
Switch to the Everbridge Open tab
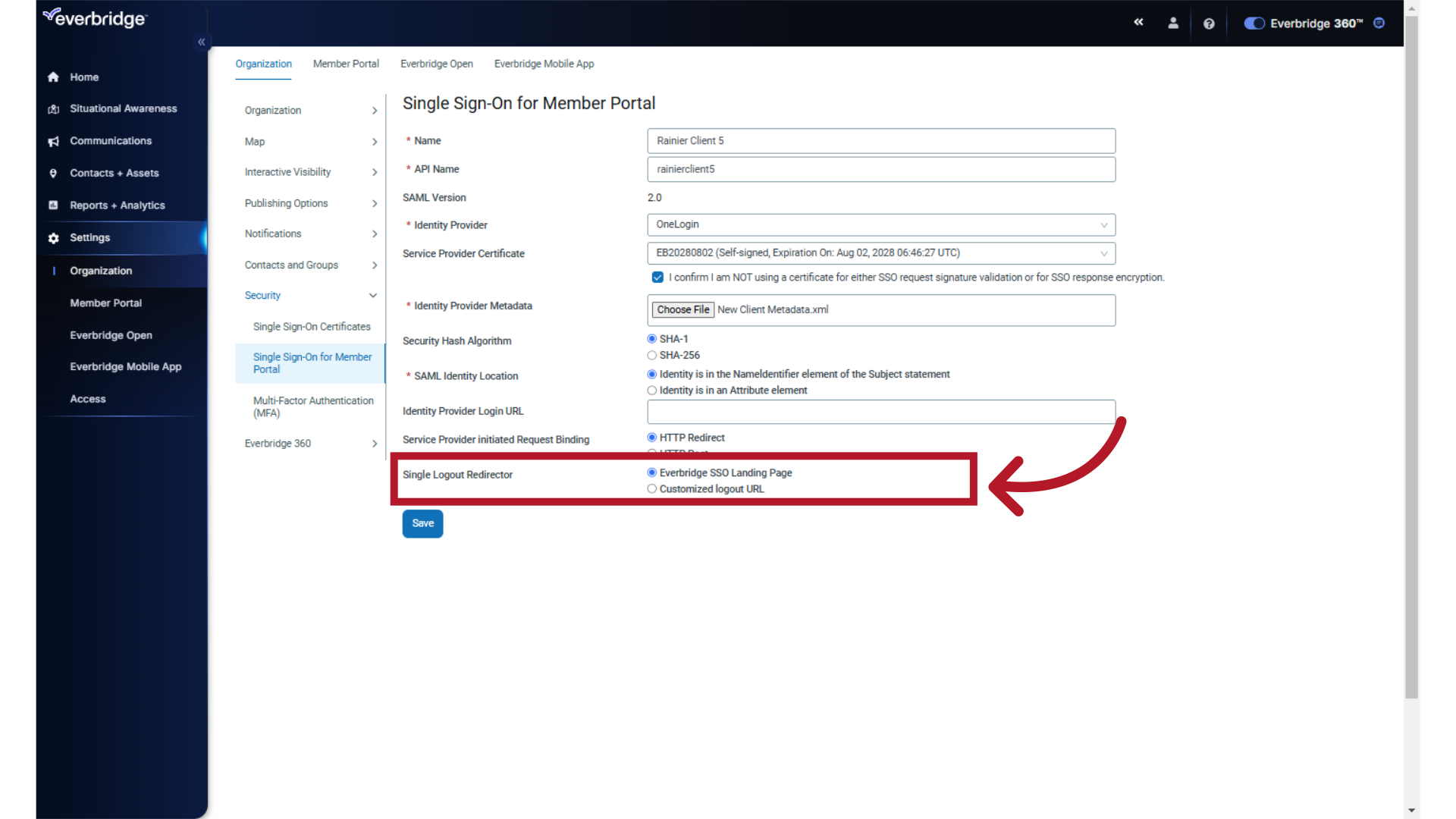click(x=437, y=64)
